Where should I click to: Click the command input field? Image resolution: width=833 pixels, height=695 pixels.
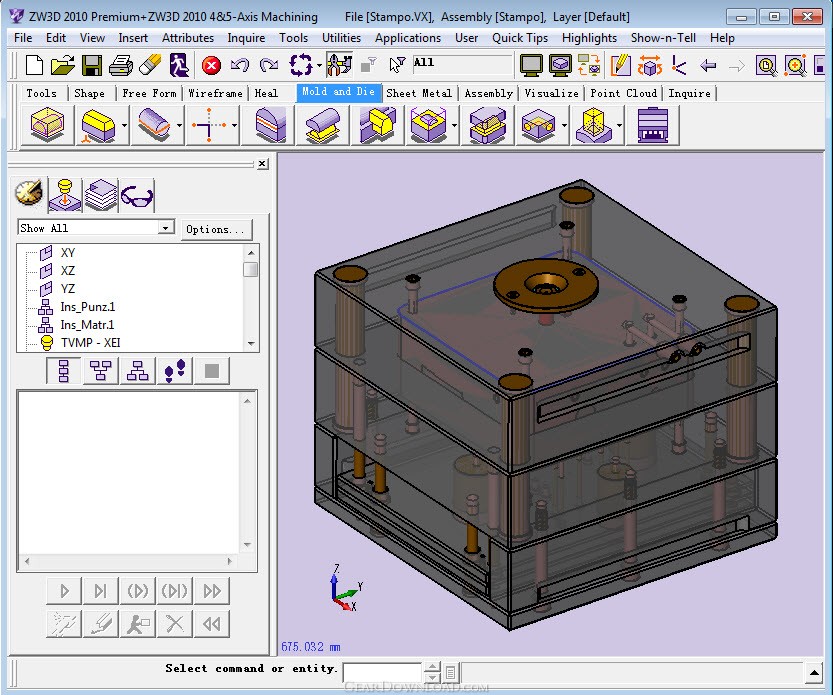382,672
